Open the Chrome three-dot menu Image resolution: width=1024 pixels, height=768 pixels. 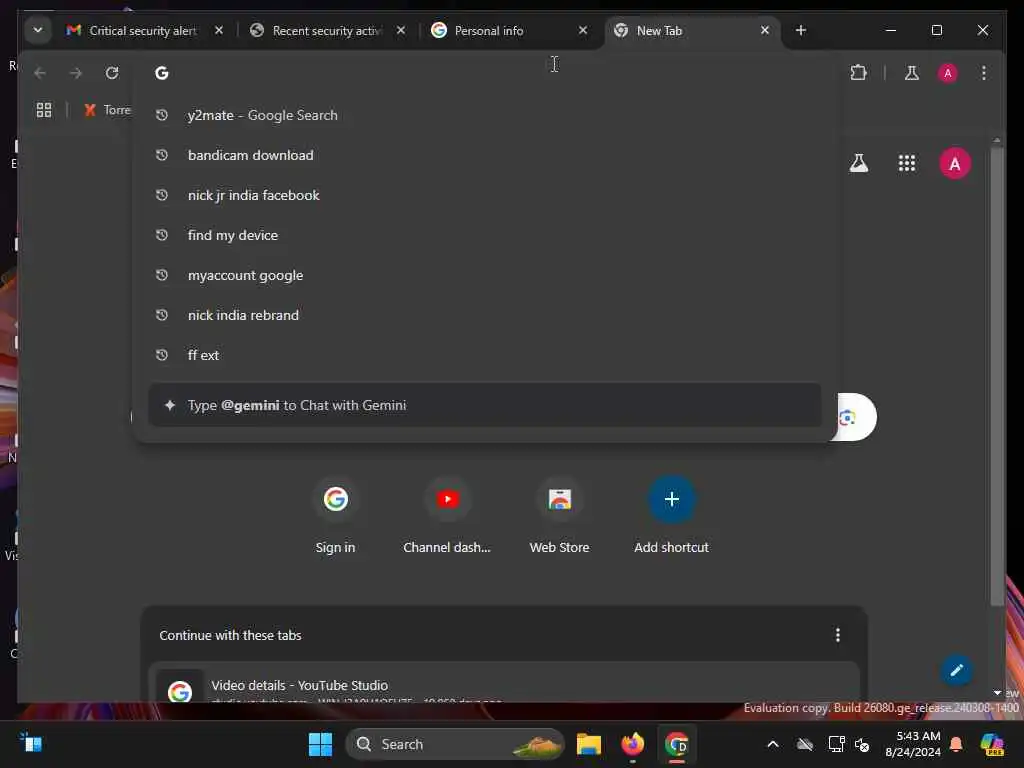tap(984, 72)
